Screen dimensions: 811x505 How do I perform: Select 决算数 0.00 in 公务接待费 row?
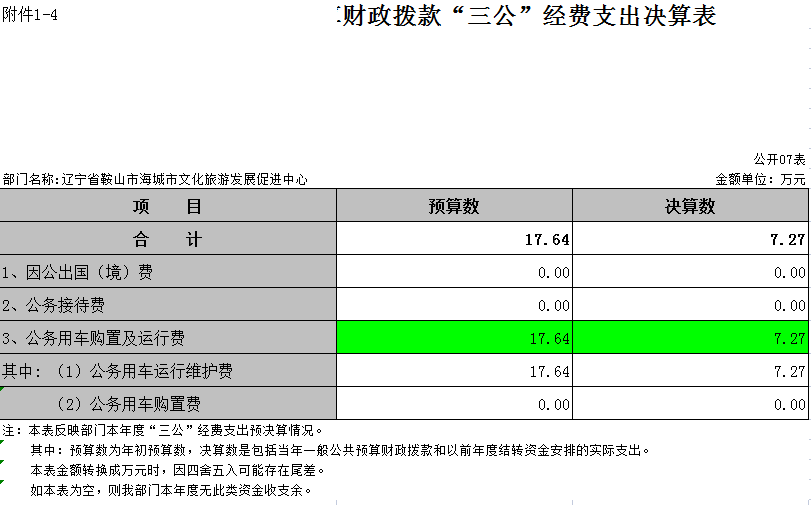point(690,305)
